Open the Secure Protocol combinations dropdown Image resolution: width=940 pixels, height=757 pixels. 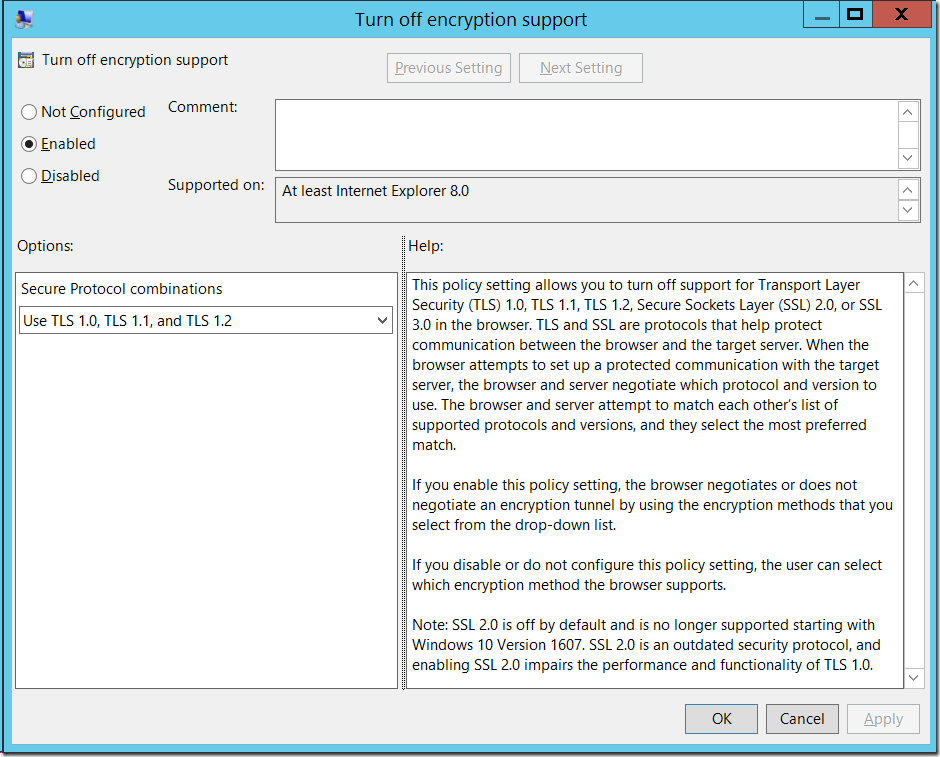coord(206,321)
